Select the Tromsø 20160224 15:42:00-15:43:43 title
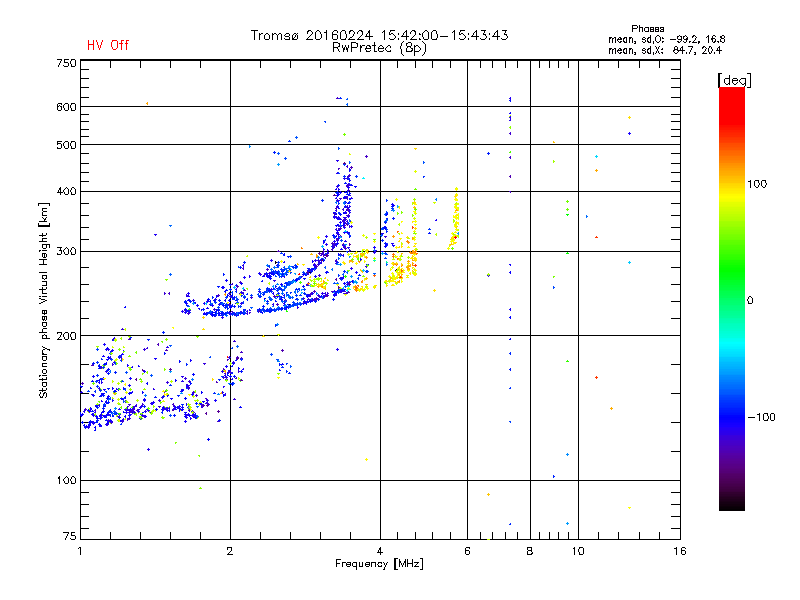Screen dimensions: 800x600 pos(379,35)
